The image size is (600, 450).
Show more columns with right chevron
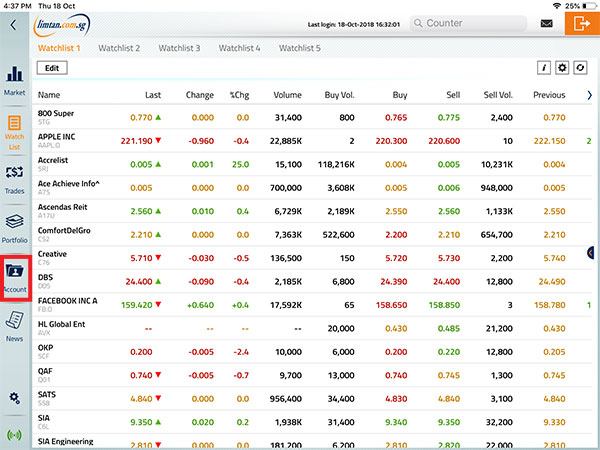pyautogui.click(x=589, y=95)
